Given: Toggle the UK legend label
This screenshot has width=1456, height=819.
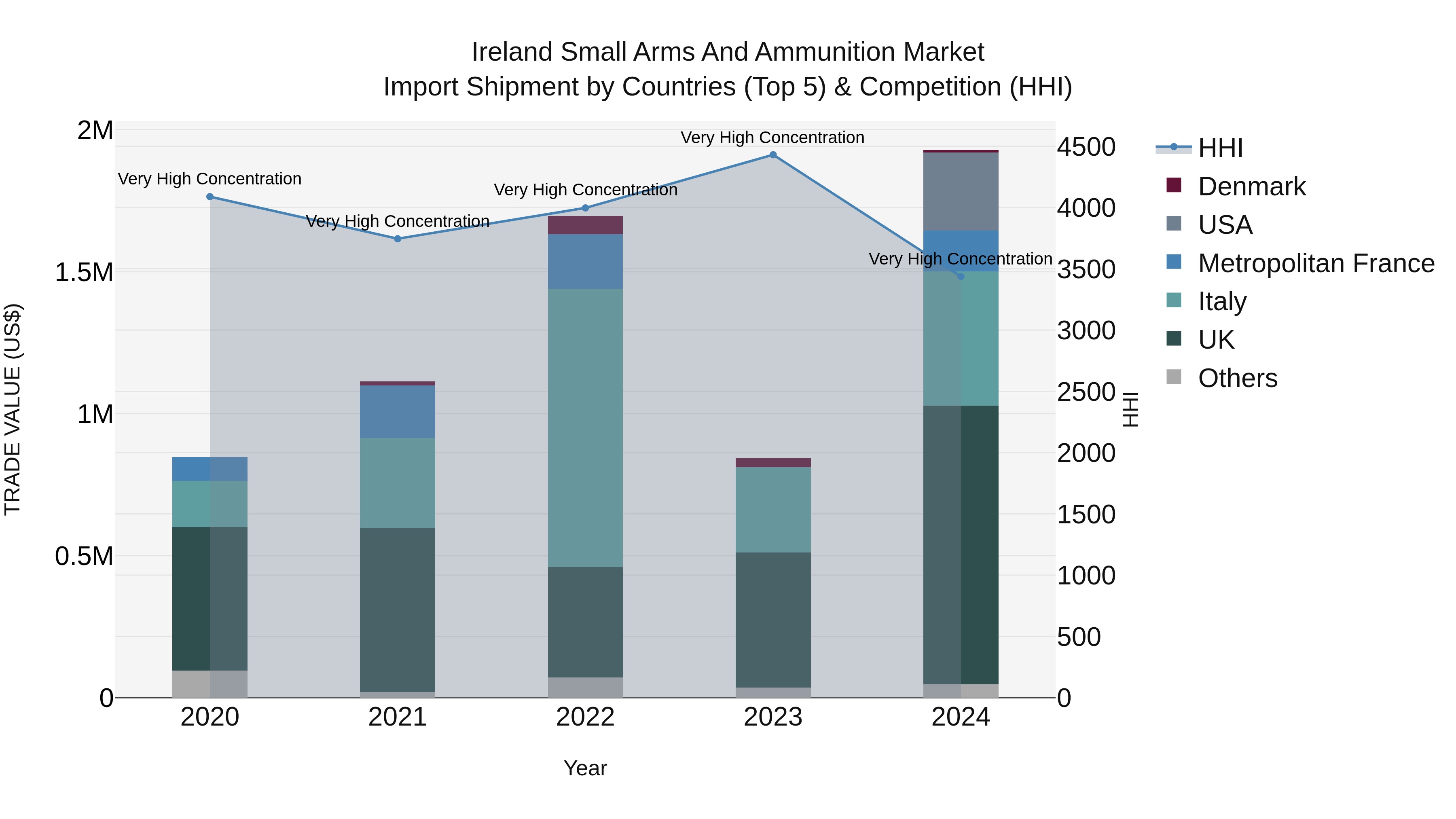Looking at the screenshot, I should tap(1216, 340).
